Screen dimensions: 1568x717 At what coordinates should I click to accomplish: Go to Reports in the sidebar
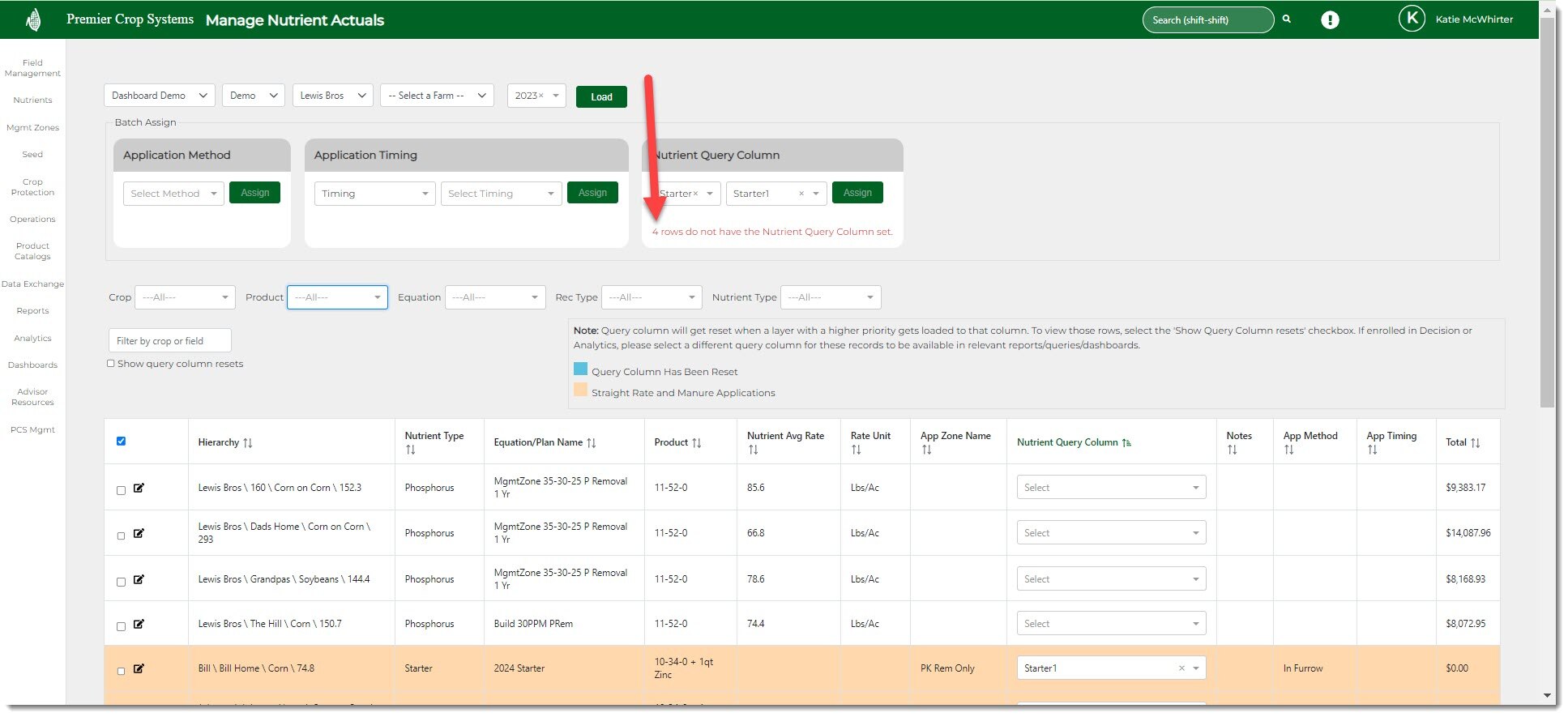(32, 311)
